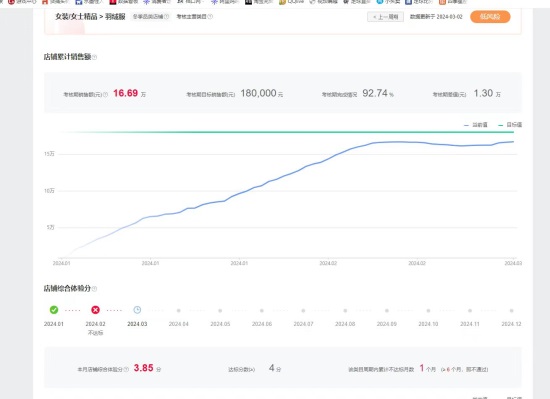This screenshot has height=399, width=550.
Task: Click the 1 个月 failed months value
Action: point(428,368)
